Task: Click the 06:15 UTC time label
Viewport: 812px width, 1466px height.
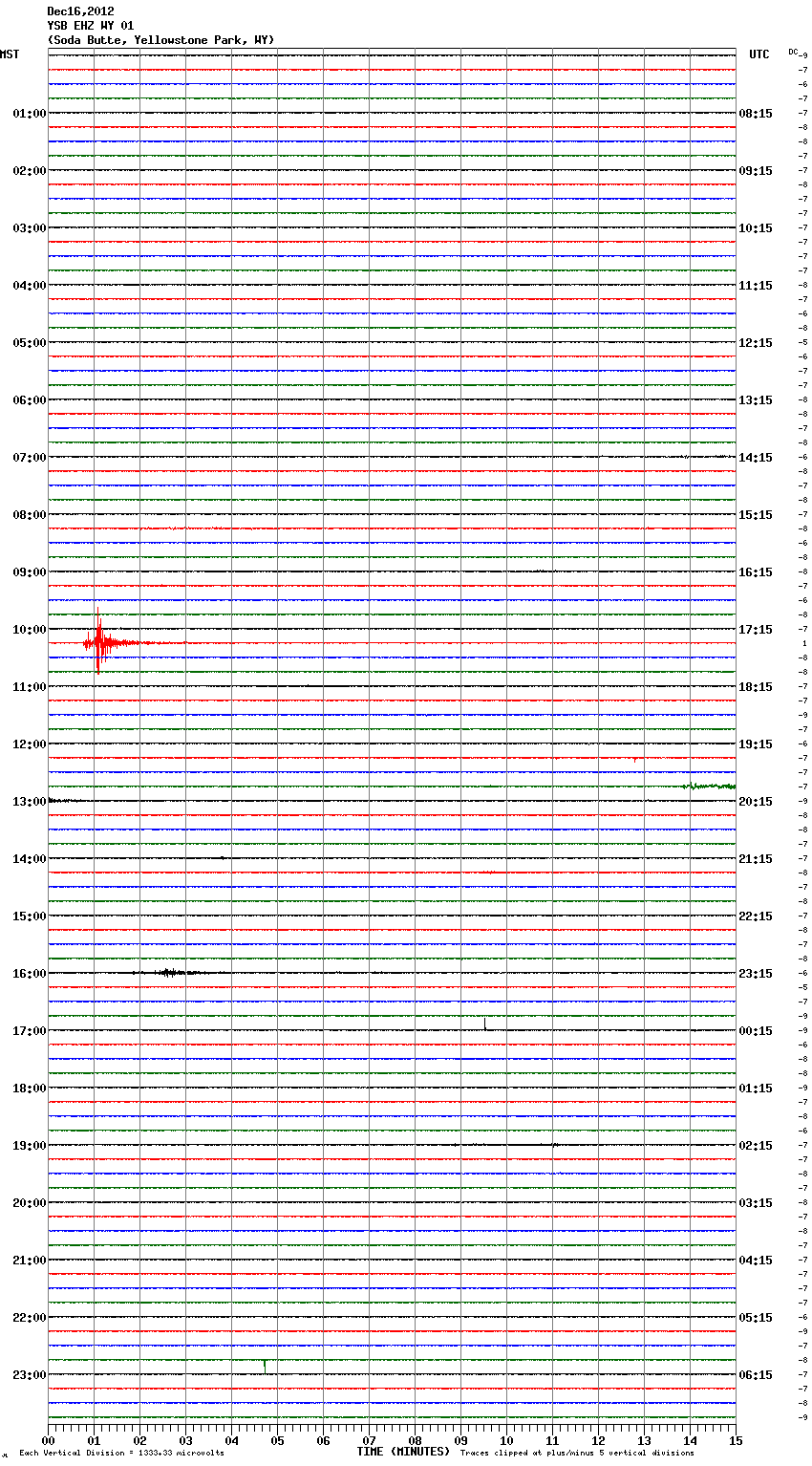Action: [756, 1375]
